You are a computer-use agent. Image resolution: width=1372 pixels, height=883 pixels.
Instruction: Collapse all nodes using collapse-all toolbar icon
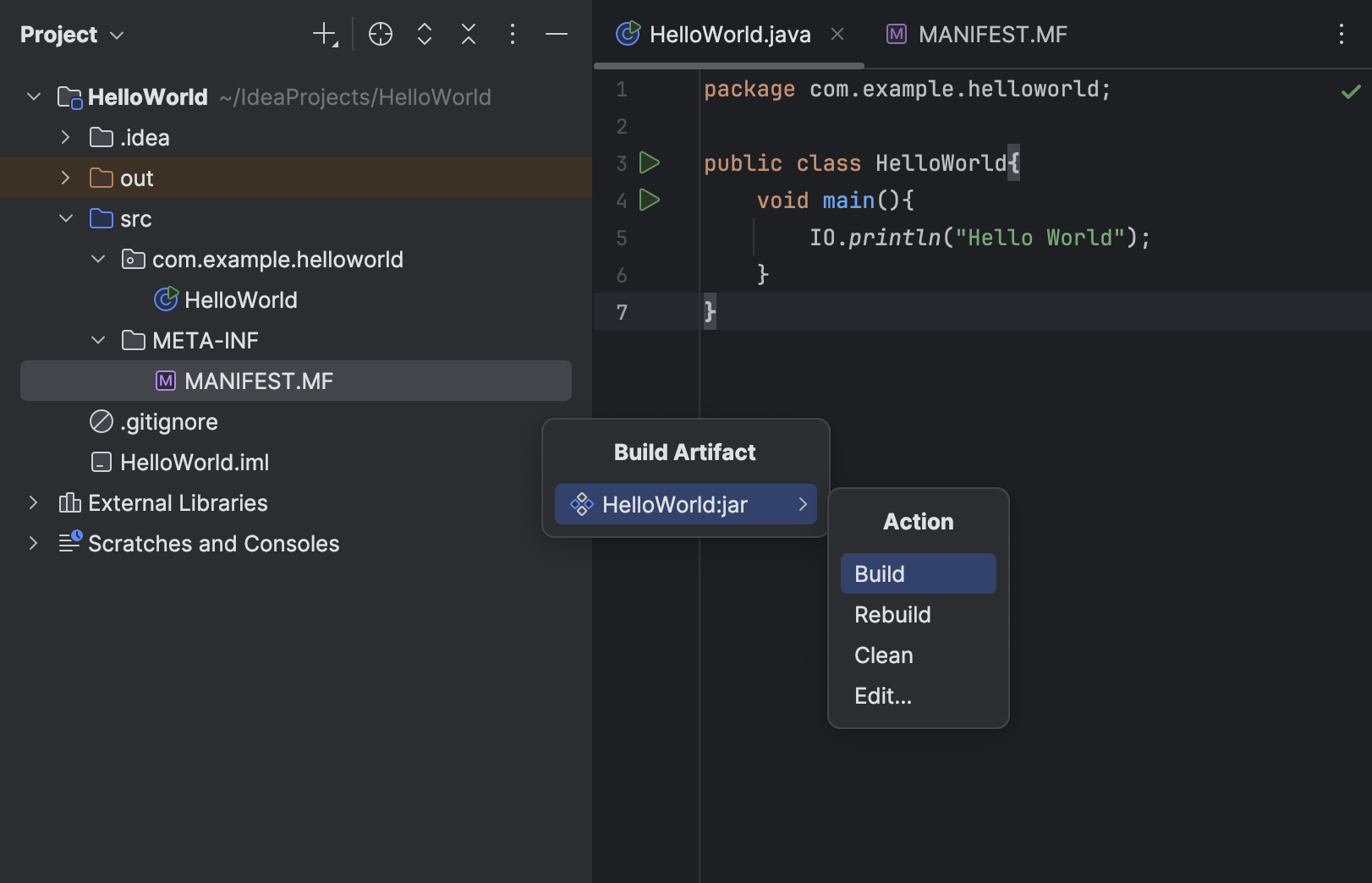(468, 34)
